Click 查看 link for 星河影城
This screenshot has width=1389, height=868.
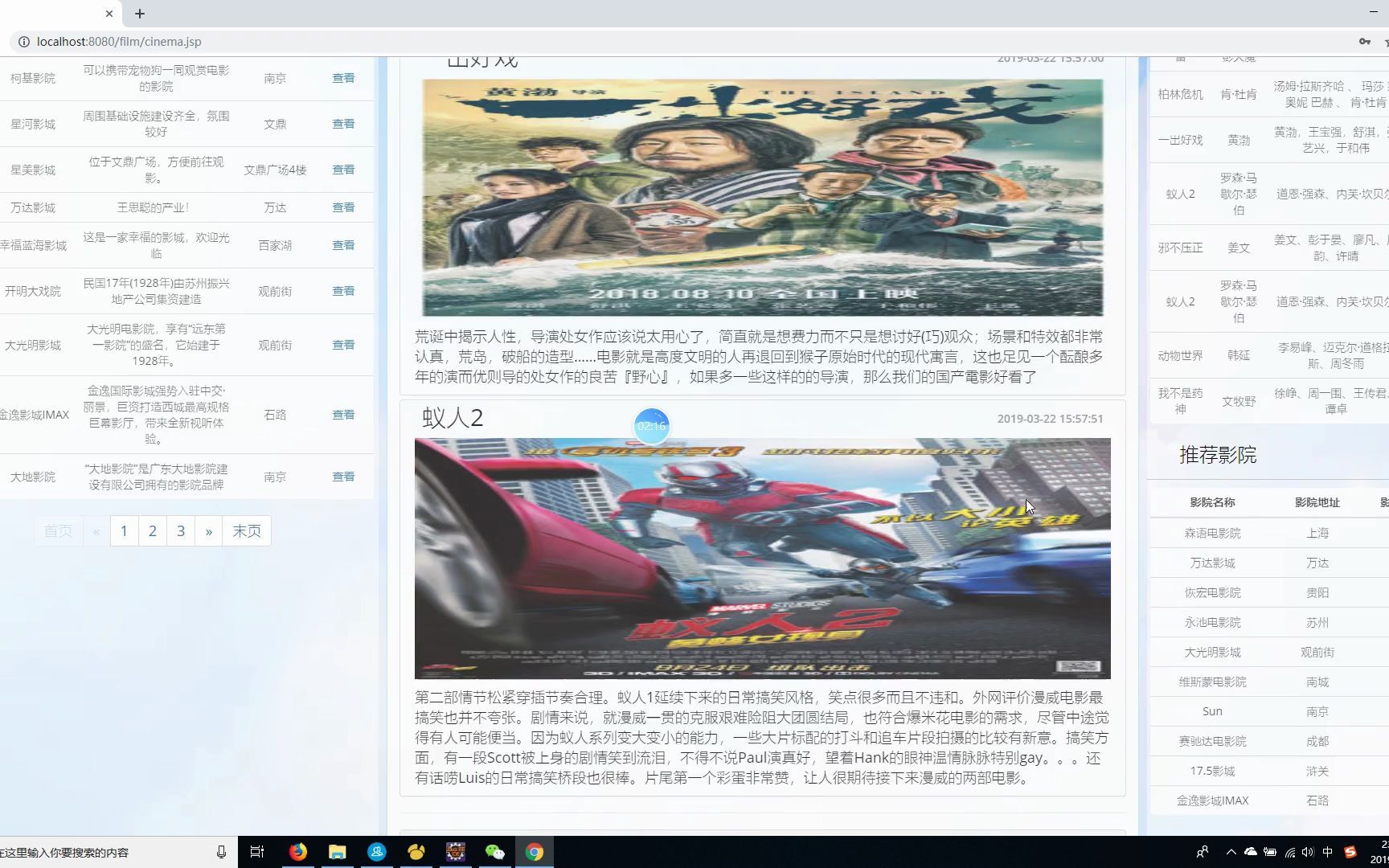(343, 124)
